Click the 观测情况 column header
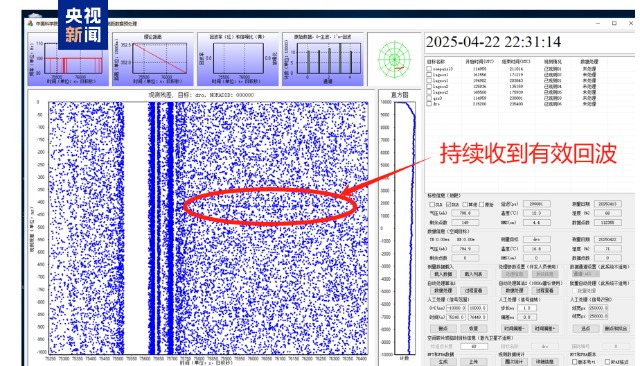640x366 pixels. coord(553,62)
